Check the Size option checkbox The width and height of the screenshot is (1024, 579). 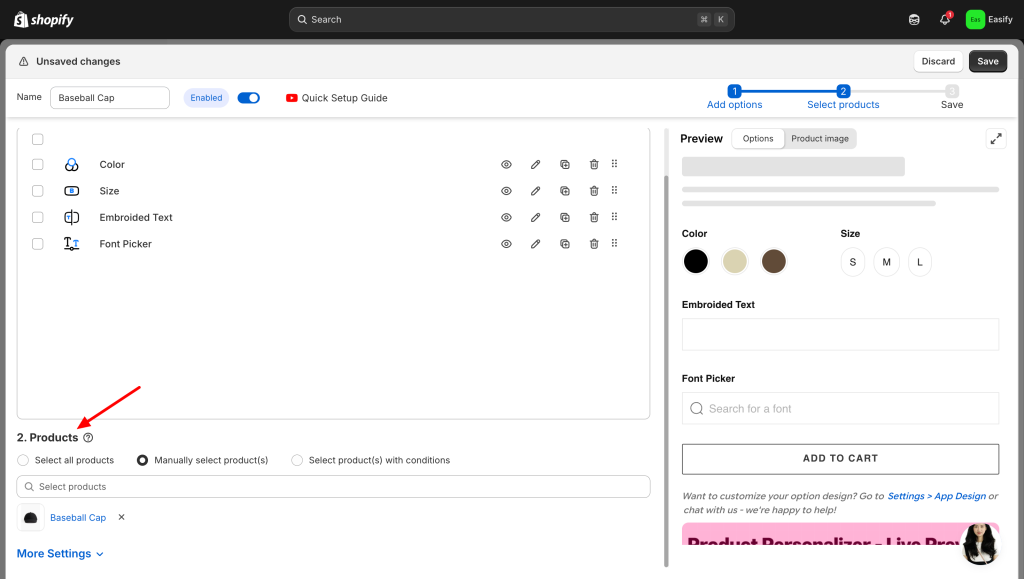pyautogui.click(x=38, y=191)
